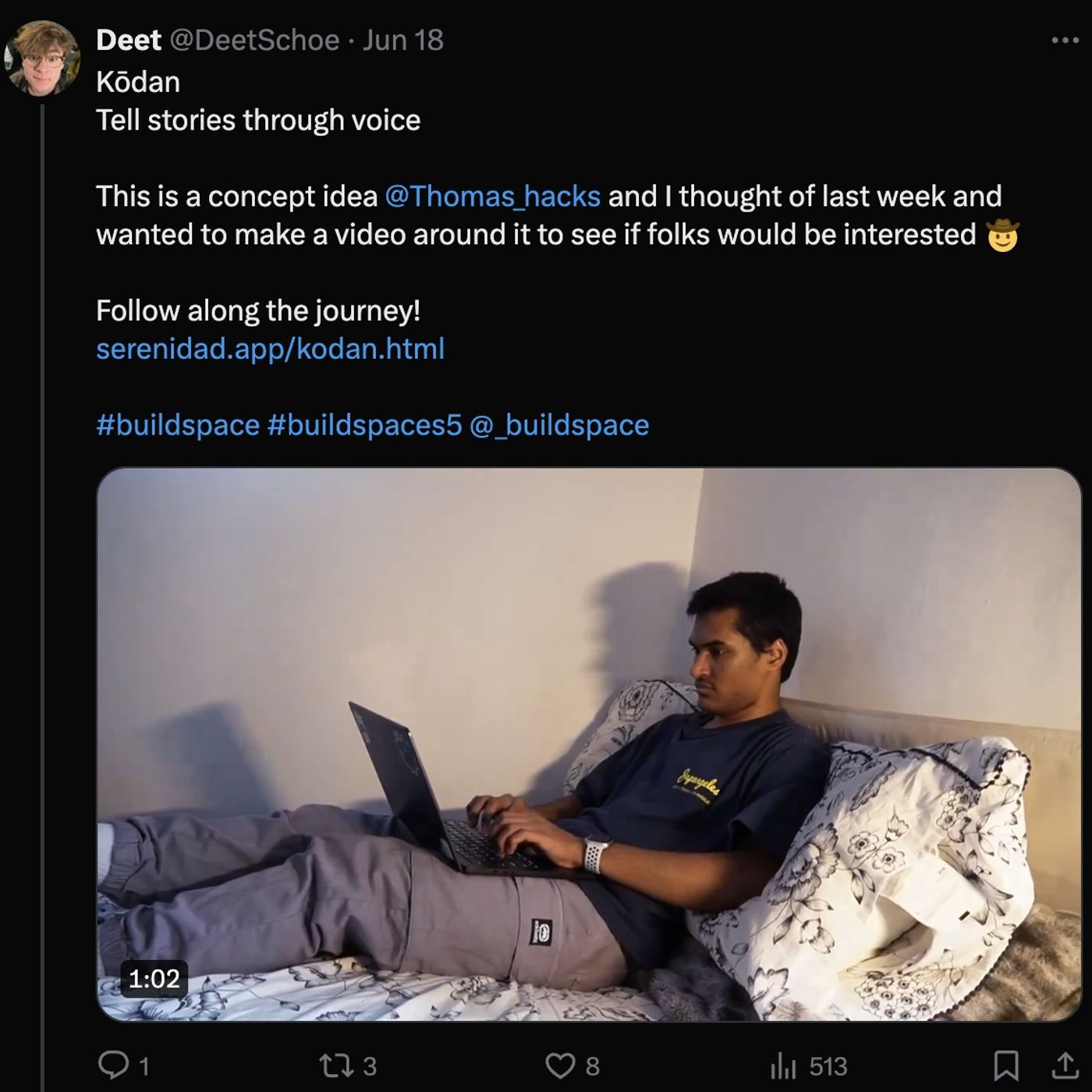Open the share menu icon
The image size is (1092, 1092).
pyautogui.click(x=1065, y=1065)
